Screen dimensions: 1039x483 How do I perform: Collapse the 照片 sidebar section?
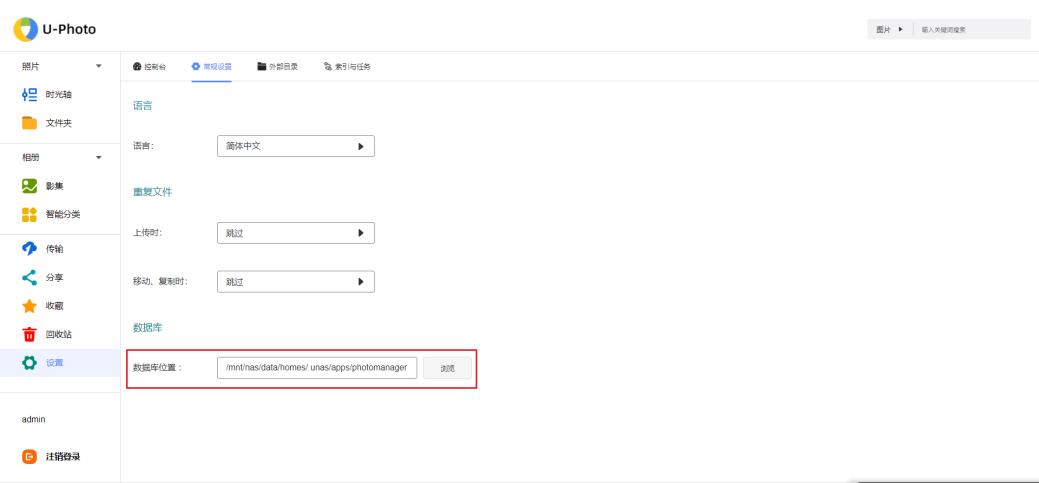[98, 67]
